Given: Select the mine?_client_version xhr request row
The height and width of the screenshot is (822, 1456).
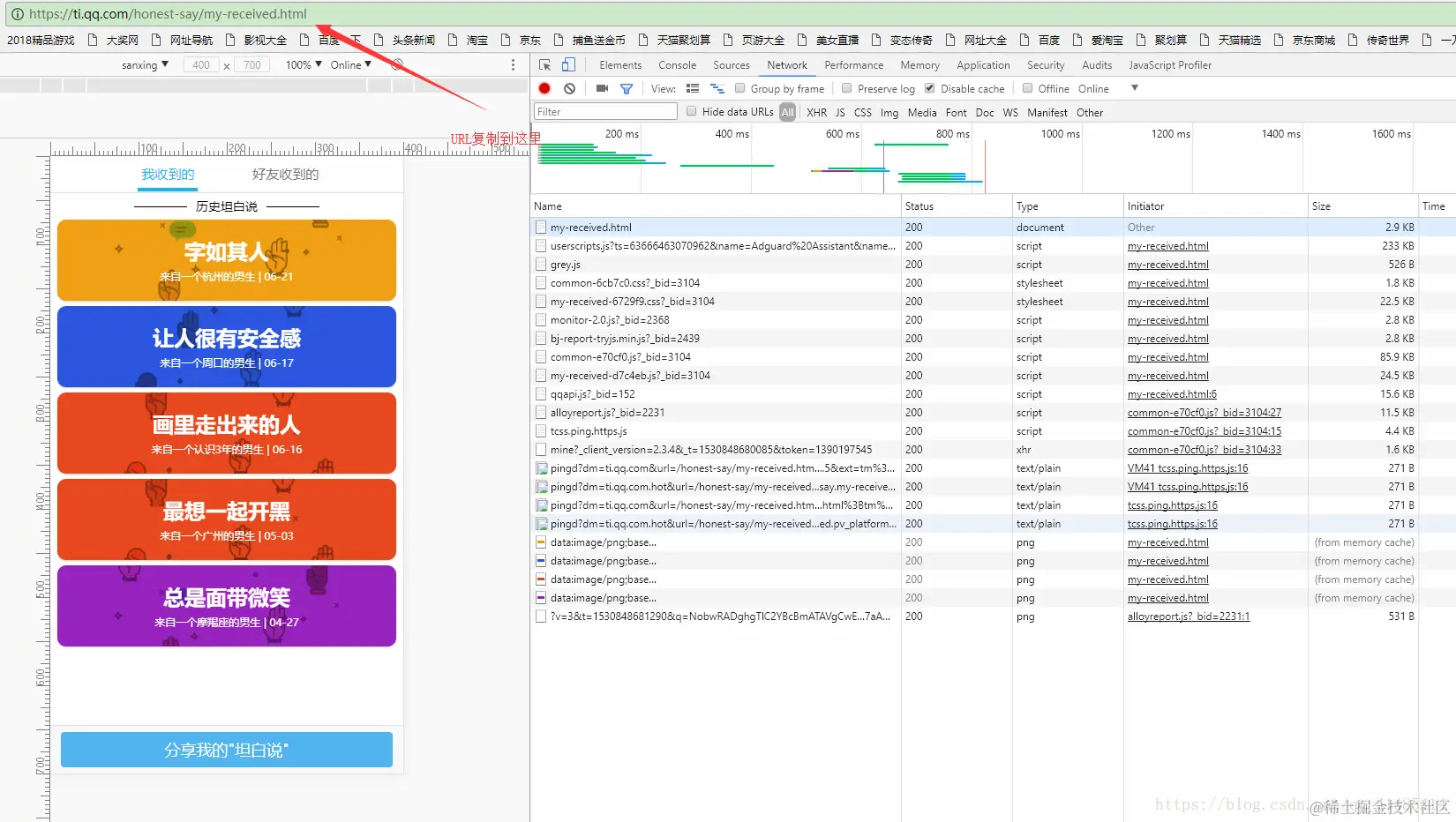Looking at the screenshot, I should click(x=994, y=450).
